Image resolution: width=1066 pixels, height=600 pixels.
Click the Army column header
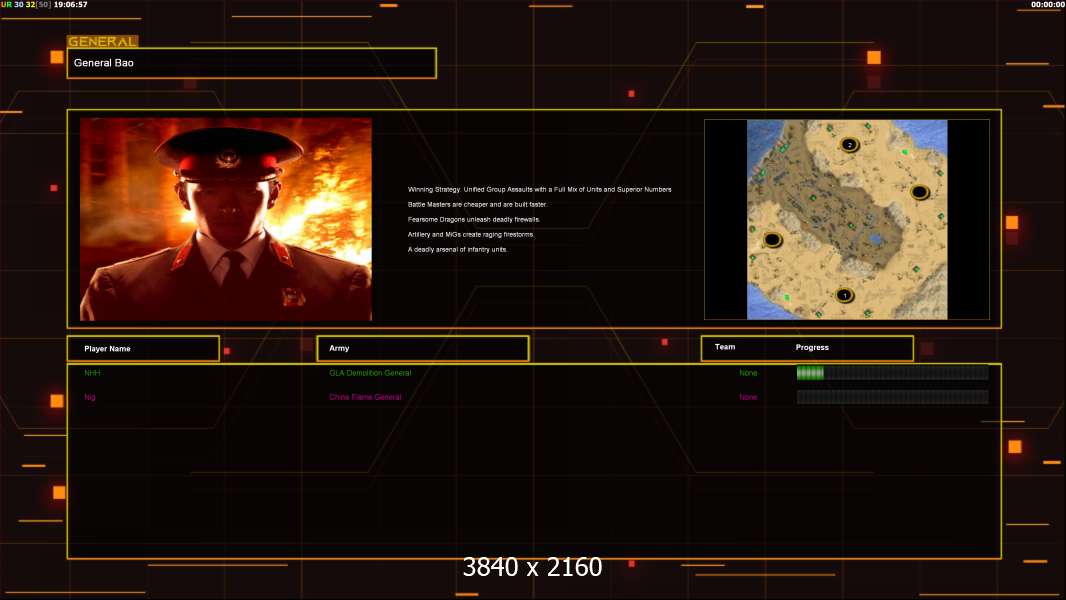[x=423, y=348]
